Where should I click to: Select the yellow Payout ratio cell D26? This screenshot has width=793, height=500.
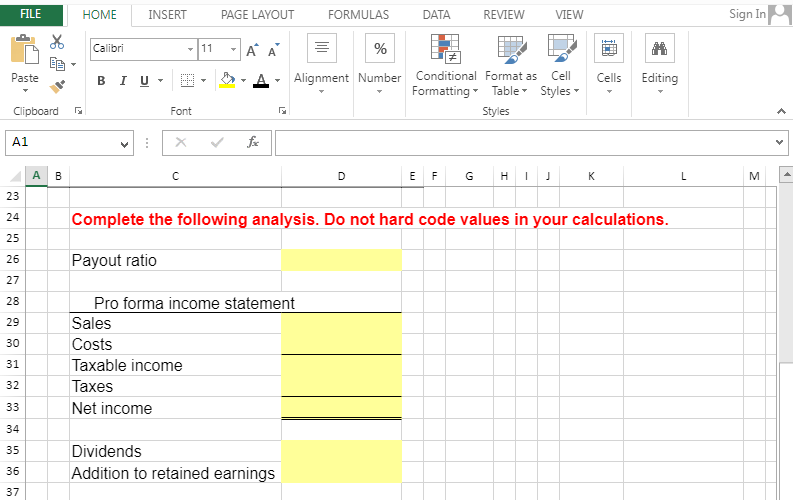[x=341, y=260]
